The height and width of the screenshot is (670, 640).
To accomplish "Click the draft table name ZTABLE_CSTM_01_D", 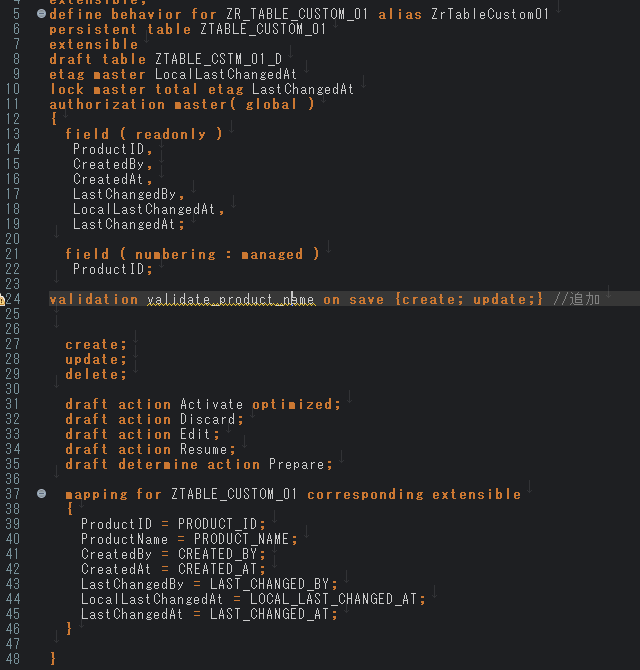I will (218, 59).
